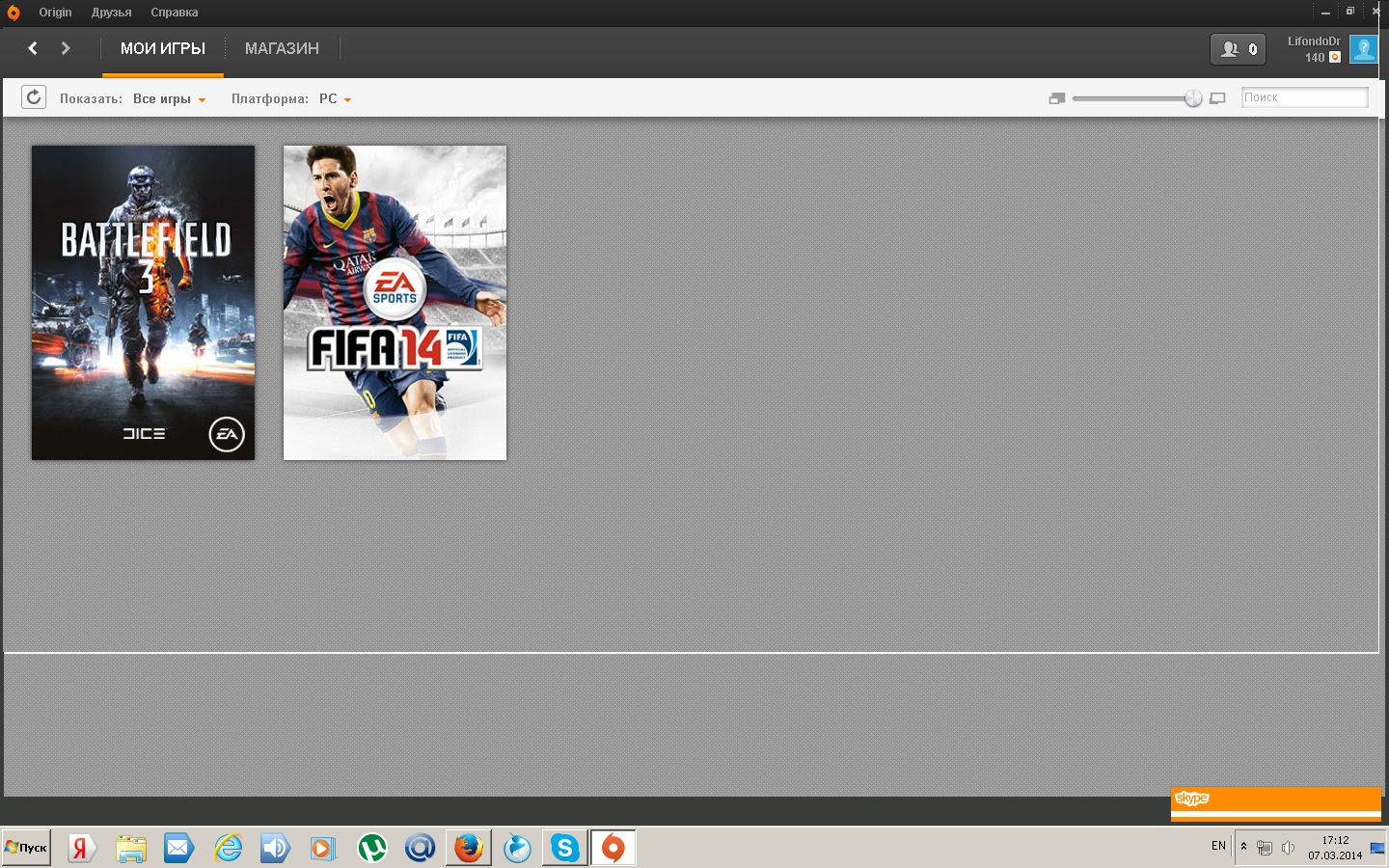This screenshot has width=1389, height=868.
Task: Go forward with the right arrow
Action: (66, 48)
